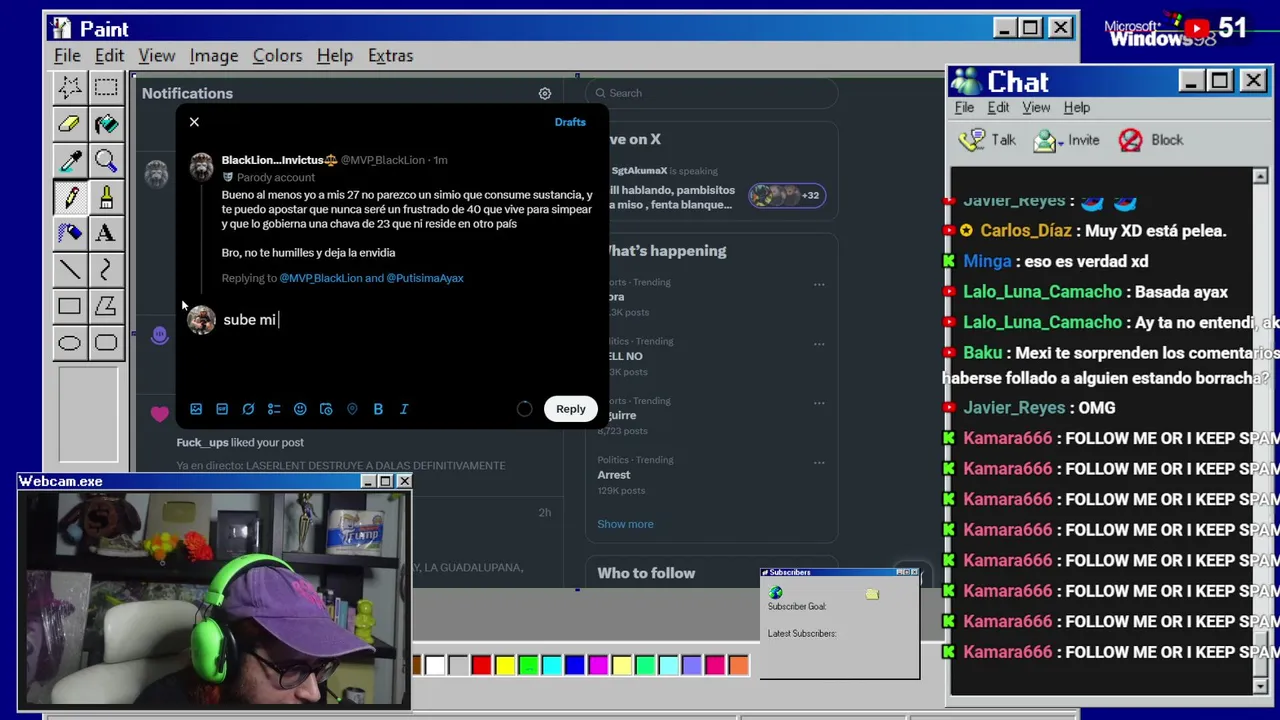Click the Block button in Chat
The image size is (1280, 720).
(x=1150, y=140)
